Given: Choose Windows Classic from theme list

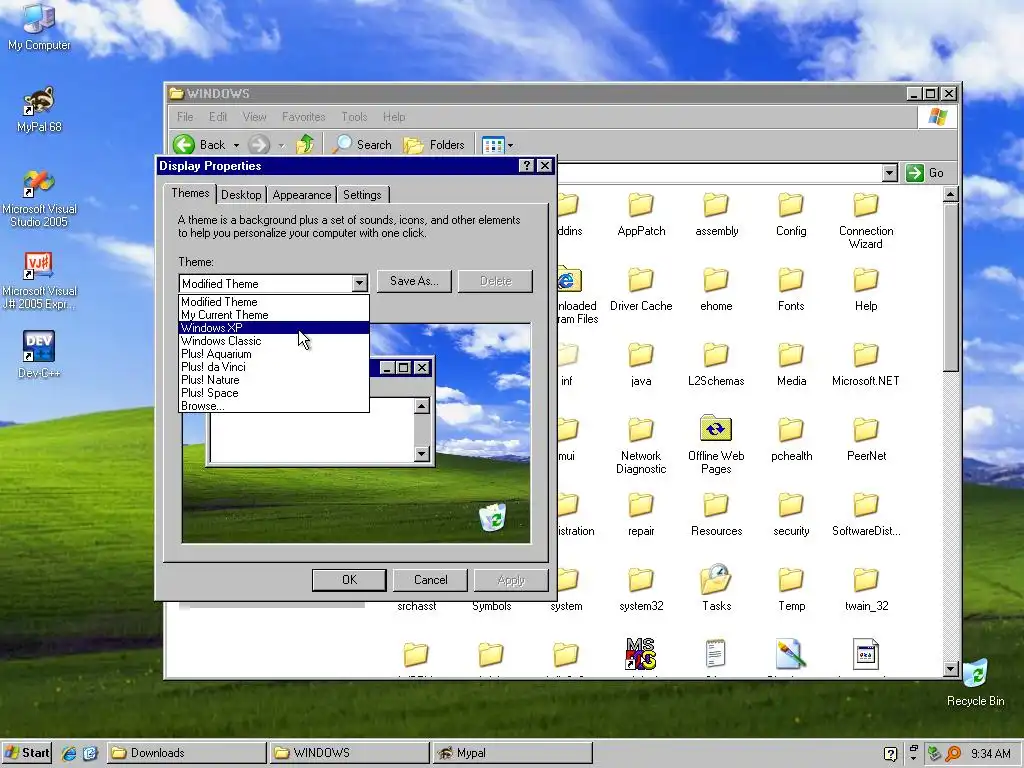Looking at the screenshot, I should [274, 341].
